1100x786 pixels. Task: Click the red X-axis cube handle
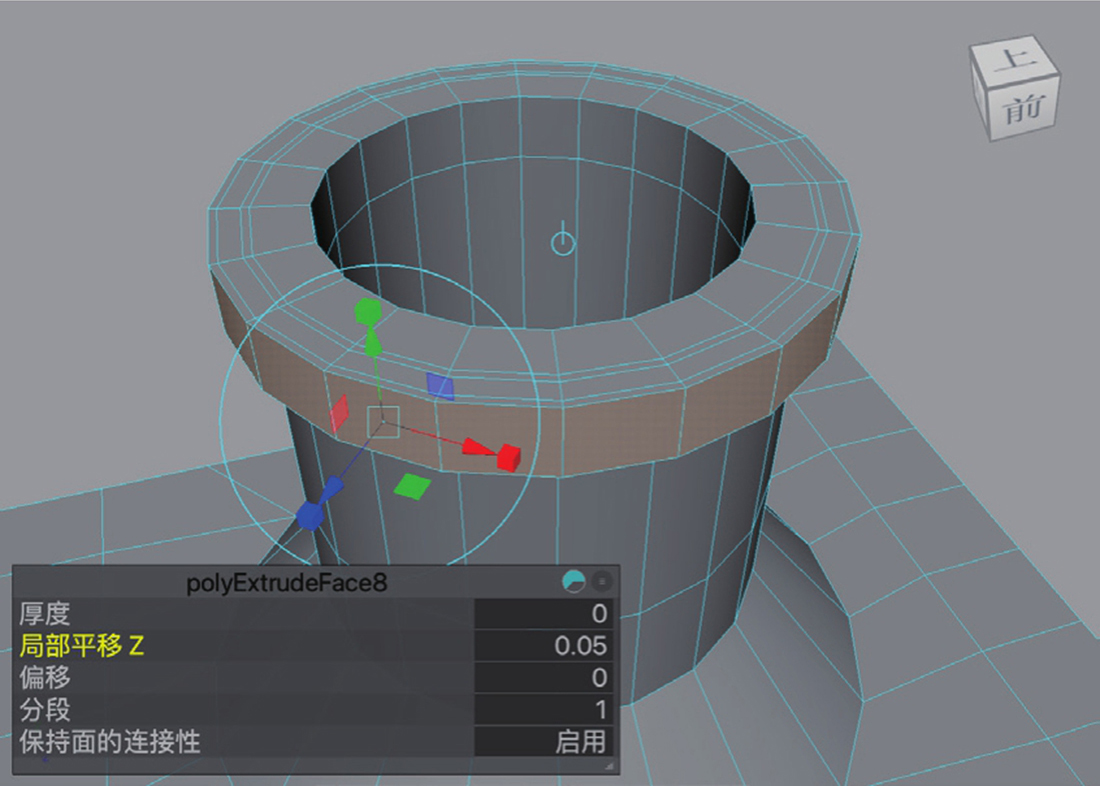coord(508,457)
